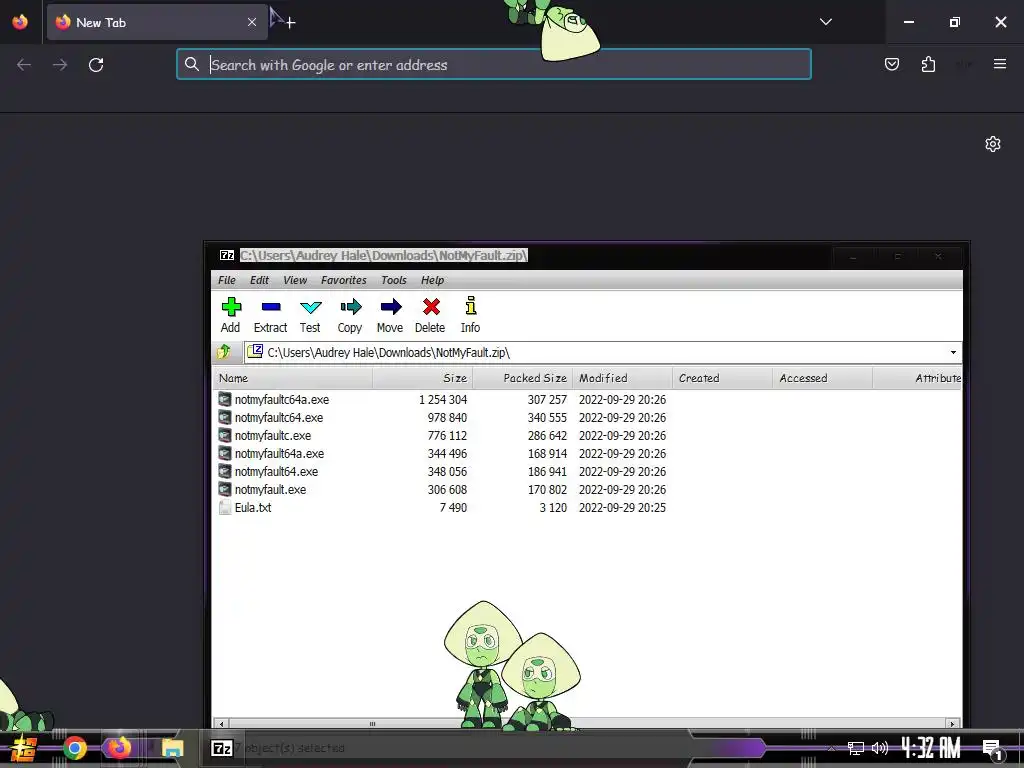1024x768 pixels.
Task: Click the Eula.txt file icon
Action: tap(225, 507)
